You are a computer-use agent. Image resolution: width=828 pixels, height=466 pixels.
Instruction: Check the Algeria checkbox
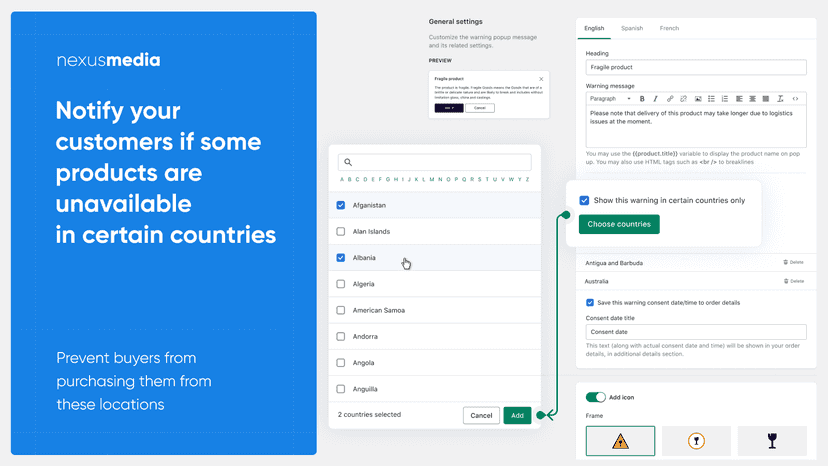tap(341, 284)
